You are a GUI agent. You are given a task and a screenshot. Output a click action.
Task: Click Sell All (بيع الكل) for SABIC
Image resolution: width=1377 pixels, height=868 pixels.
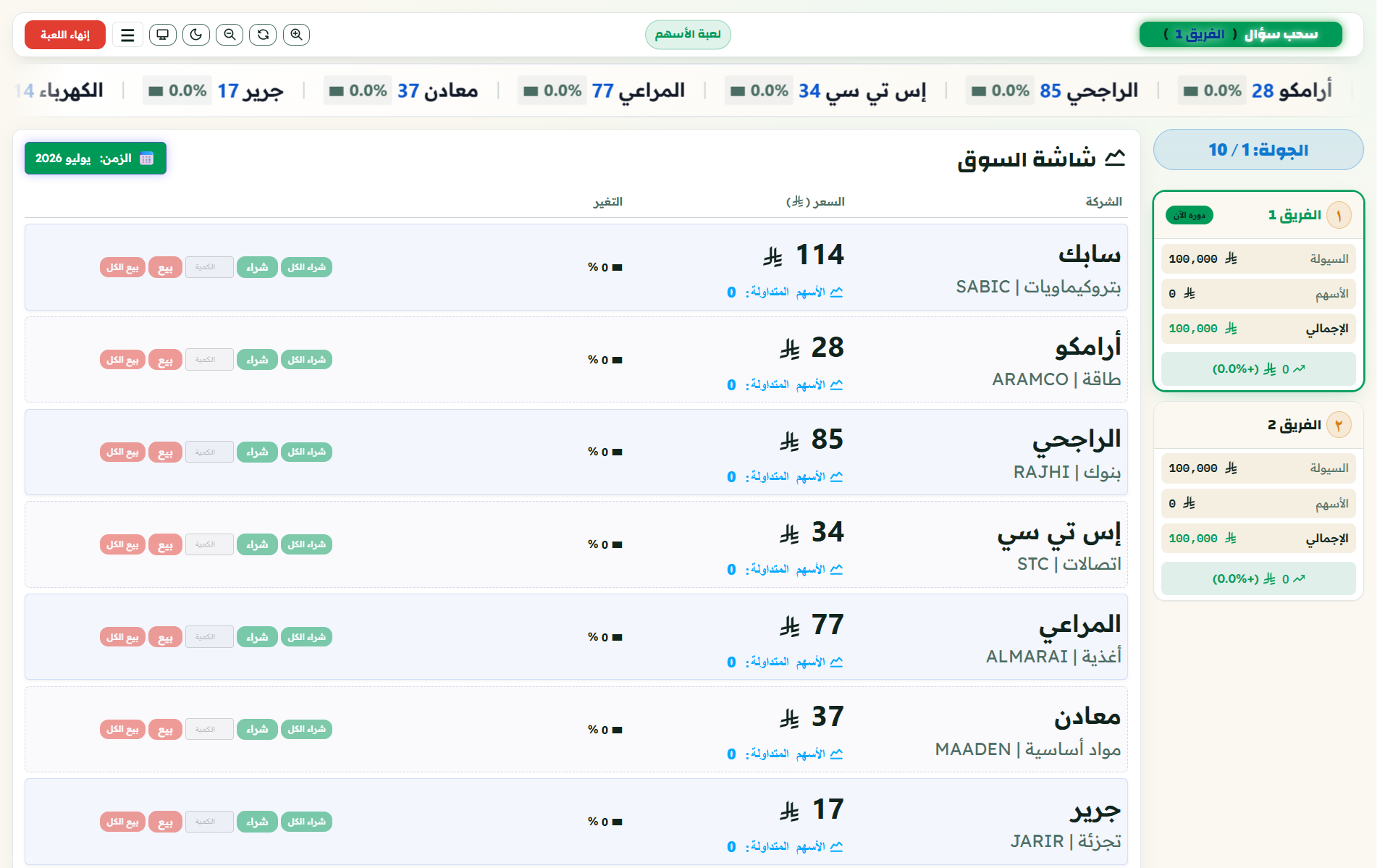(122, 267)
